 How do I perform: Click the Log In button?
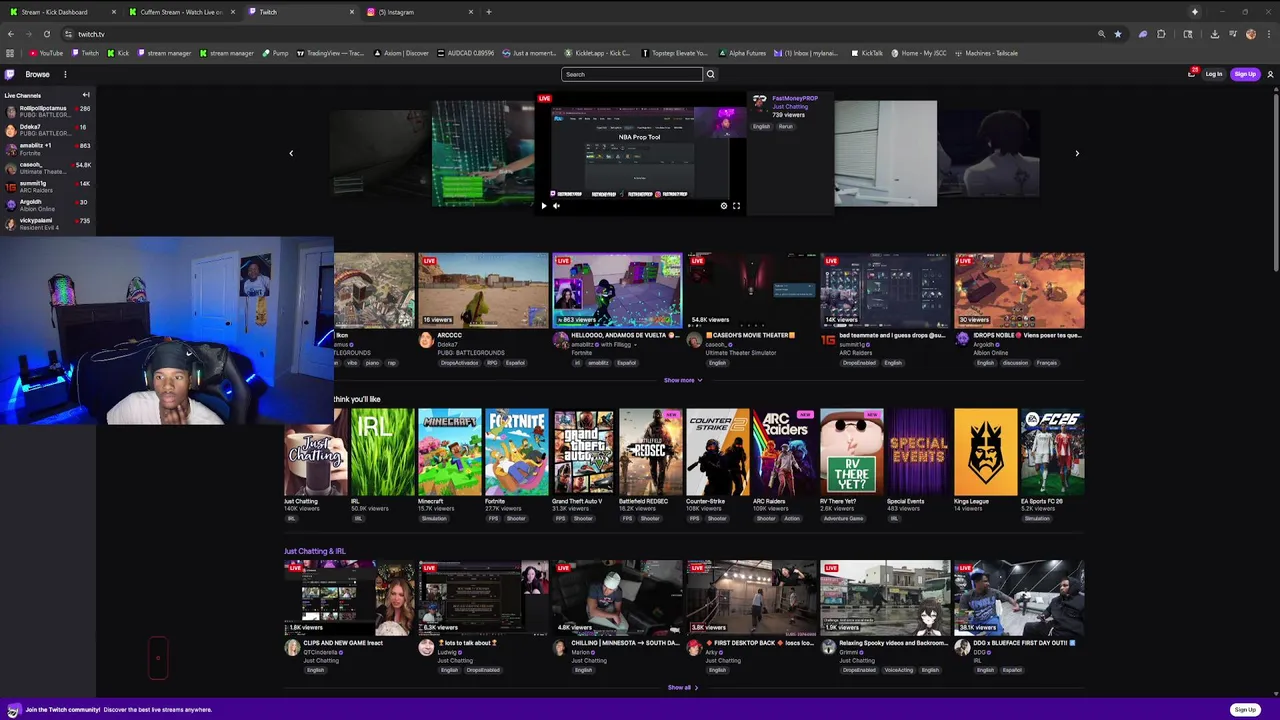pos(1213,74)
